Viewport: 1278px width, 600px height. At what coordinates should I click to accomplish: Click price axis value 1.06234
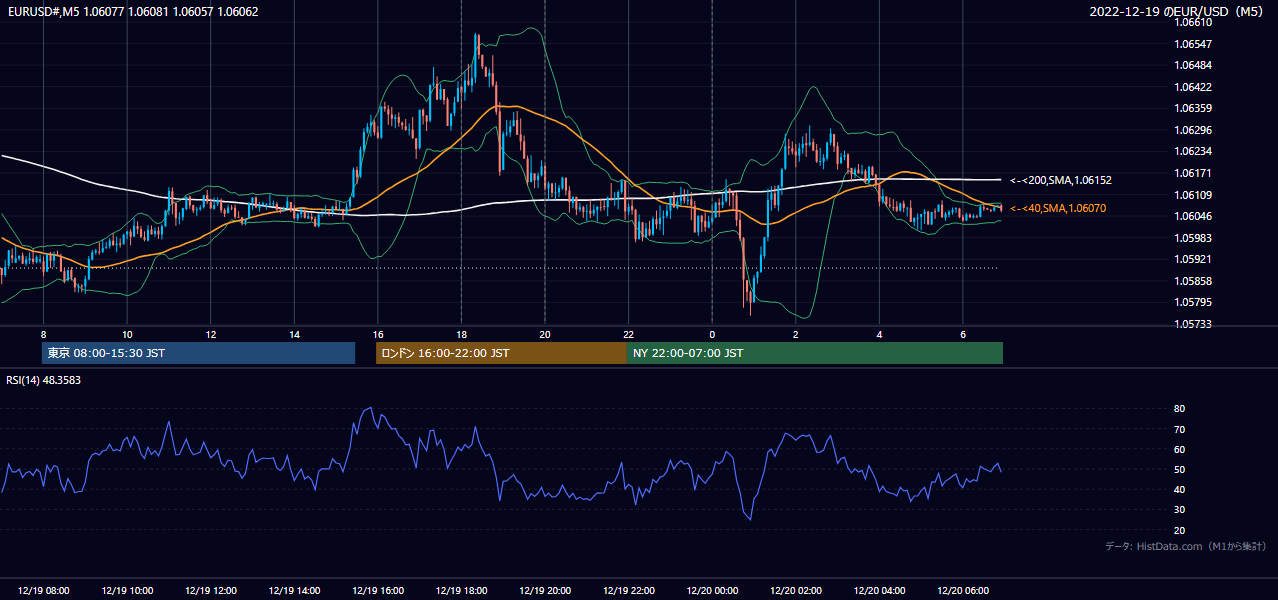point(1194,151)
